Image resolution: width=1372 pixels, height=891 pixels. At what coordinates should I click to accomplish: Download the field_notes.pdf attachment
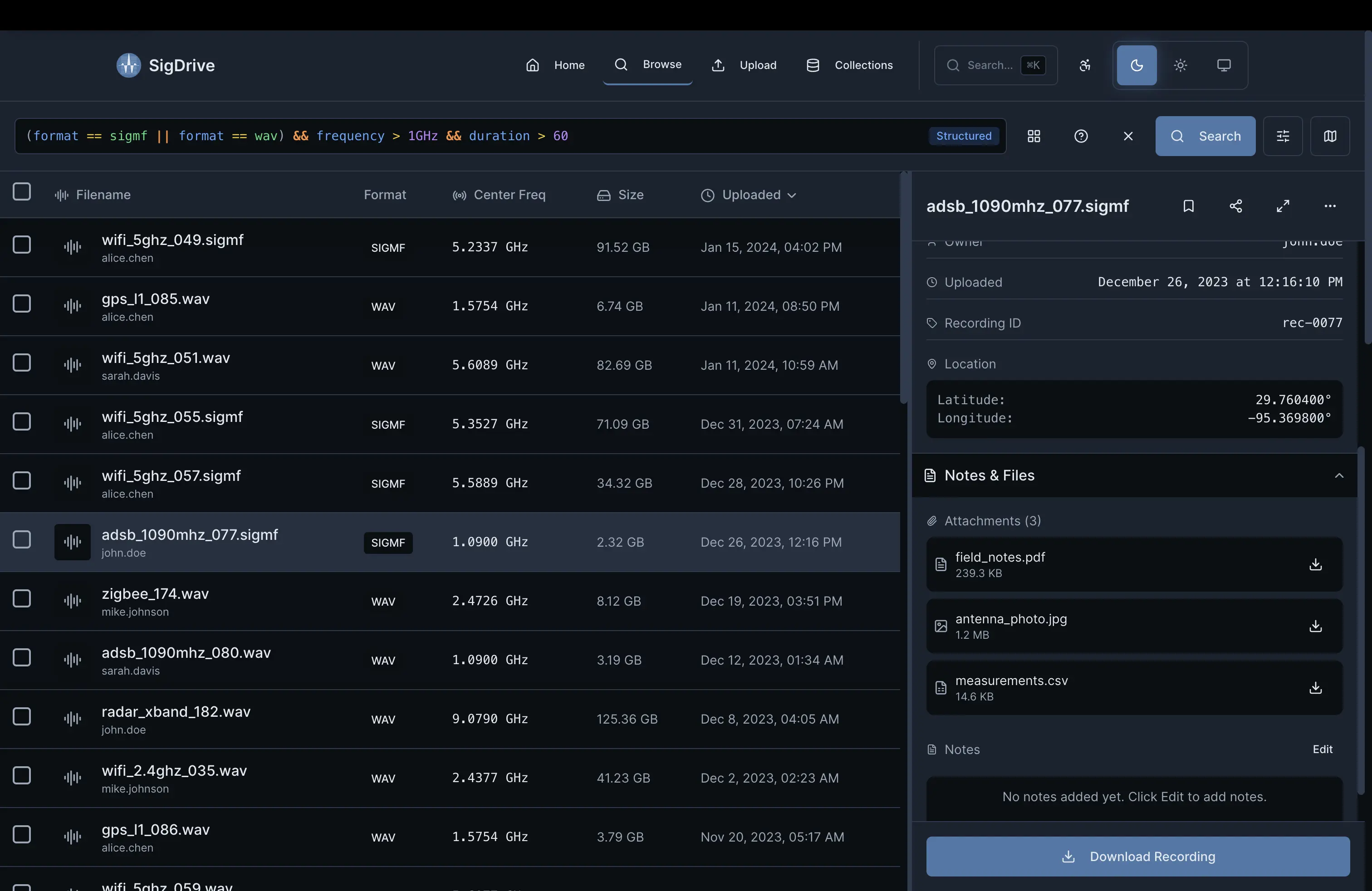click(x=1316, y=565)
